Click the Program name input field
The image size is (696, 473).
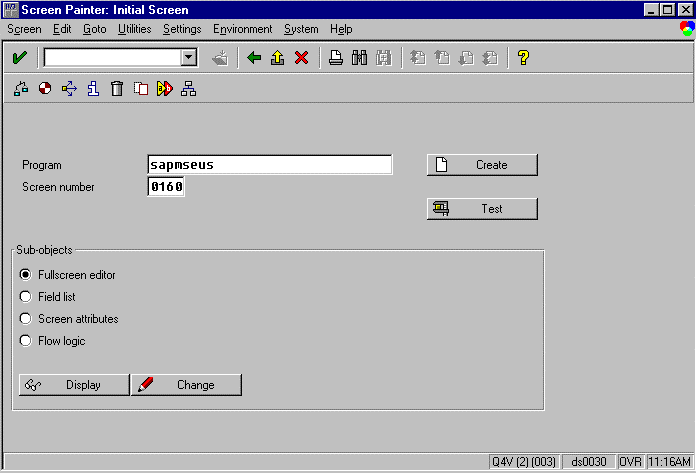pos(269,165)
